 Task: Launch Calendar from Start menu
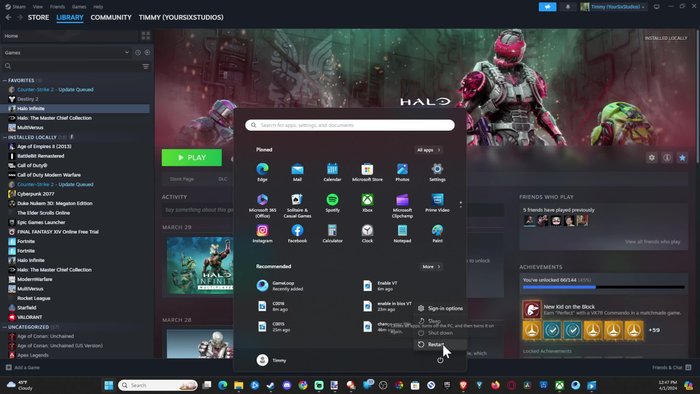pos(332,172)
